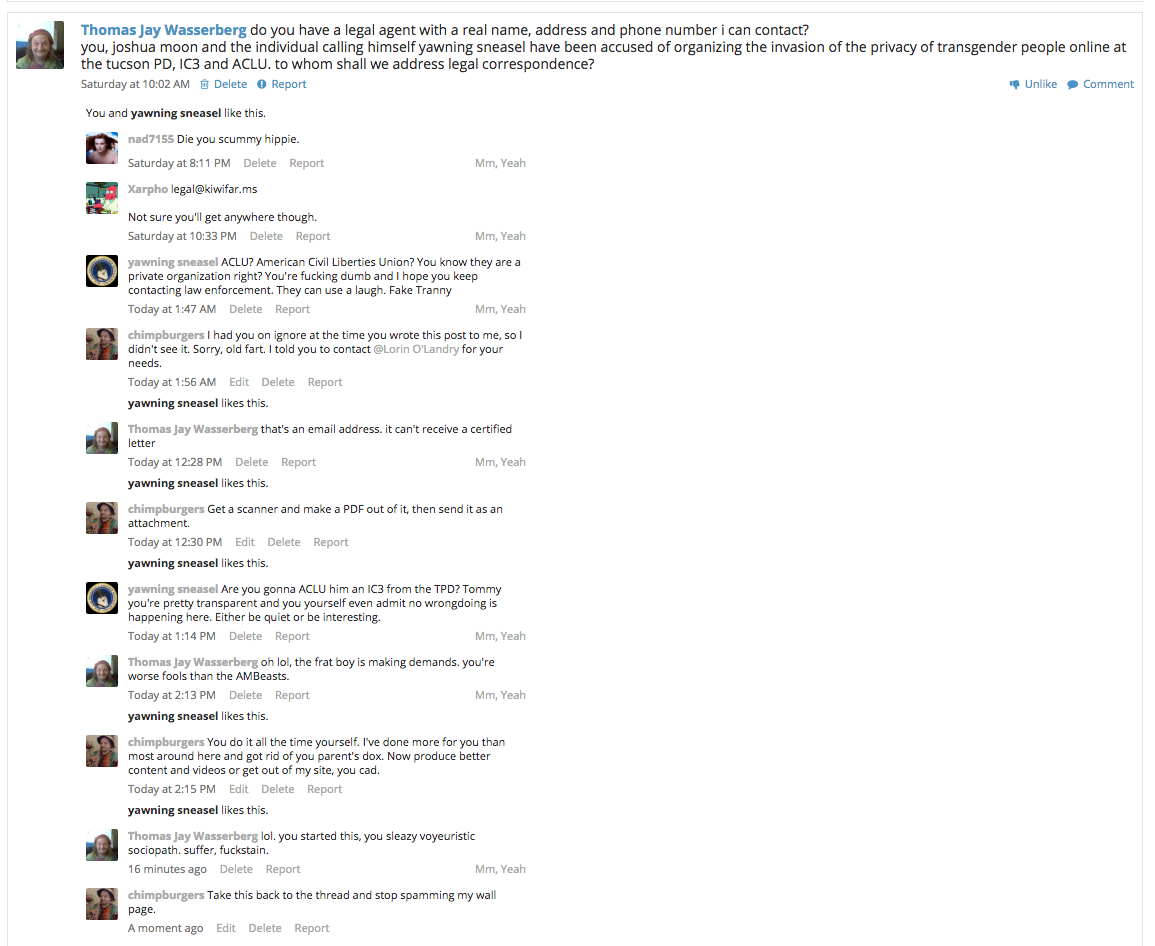Click nad7155's avatar thumbnail

tap(102, 148)
